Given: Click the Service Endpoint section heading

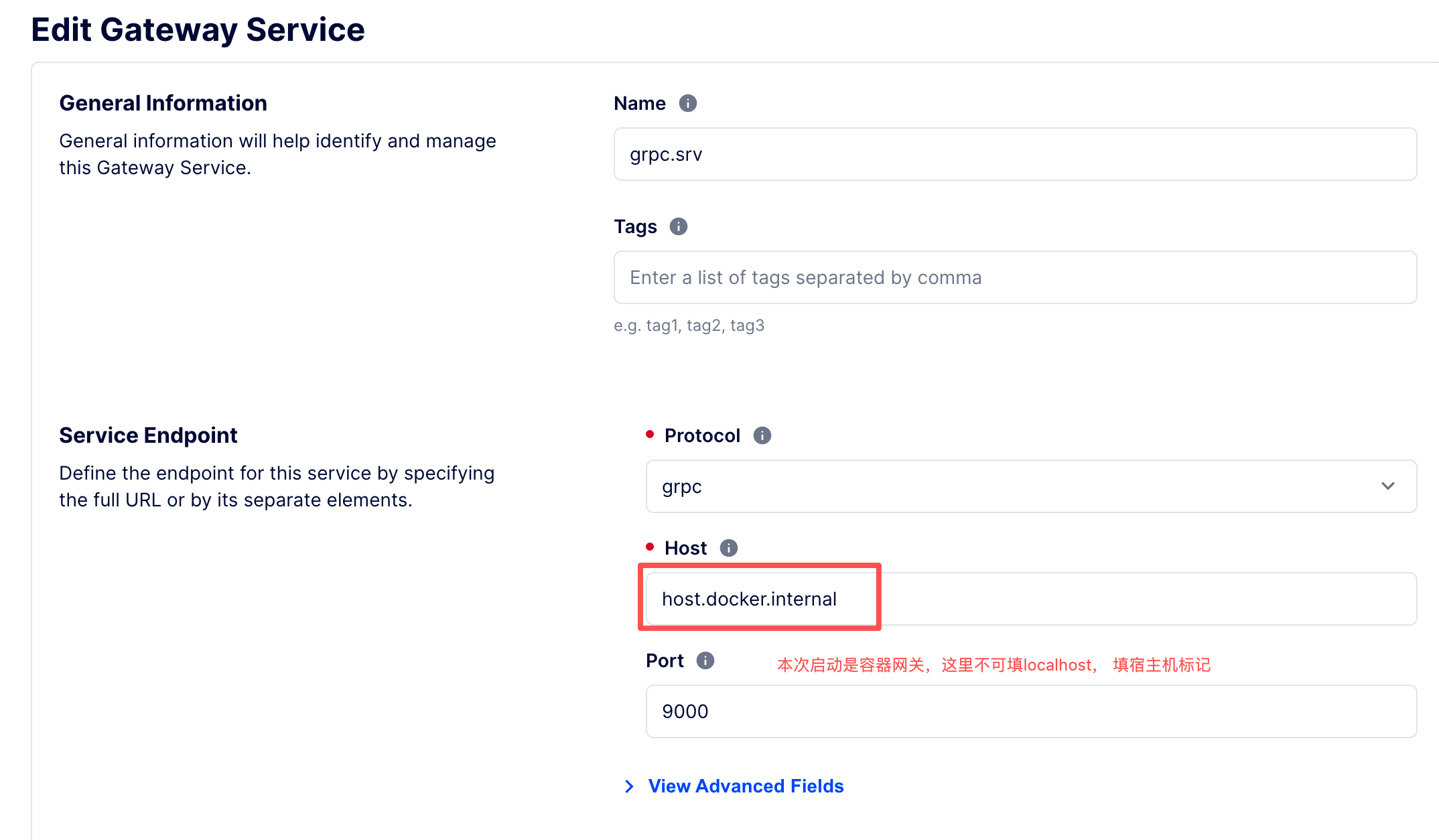Looking at the screenshot, I should point(148,435).
